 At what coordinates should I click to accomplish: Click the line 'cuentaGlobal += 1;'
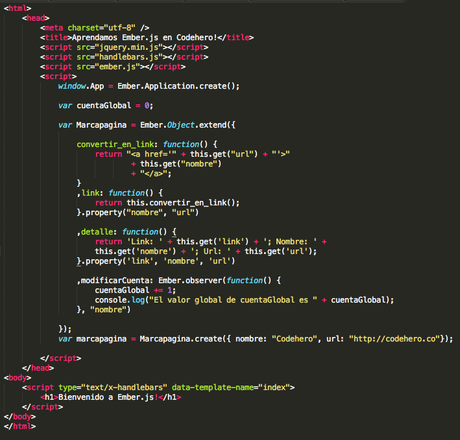click(x=135, y=290)
